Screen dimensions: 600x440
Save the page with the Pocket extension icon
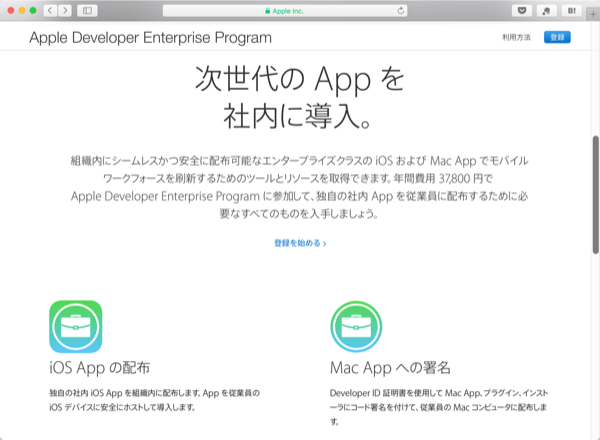click(522, 11)
